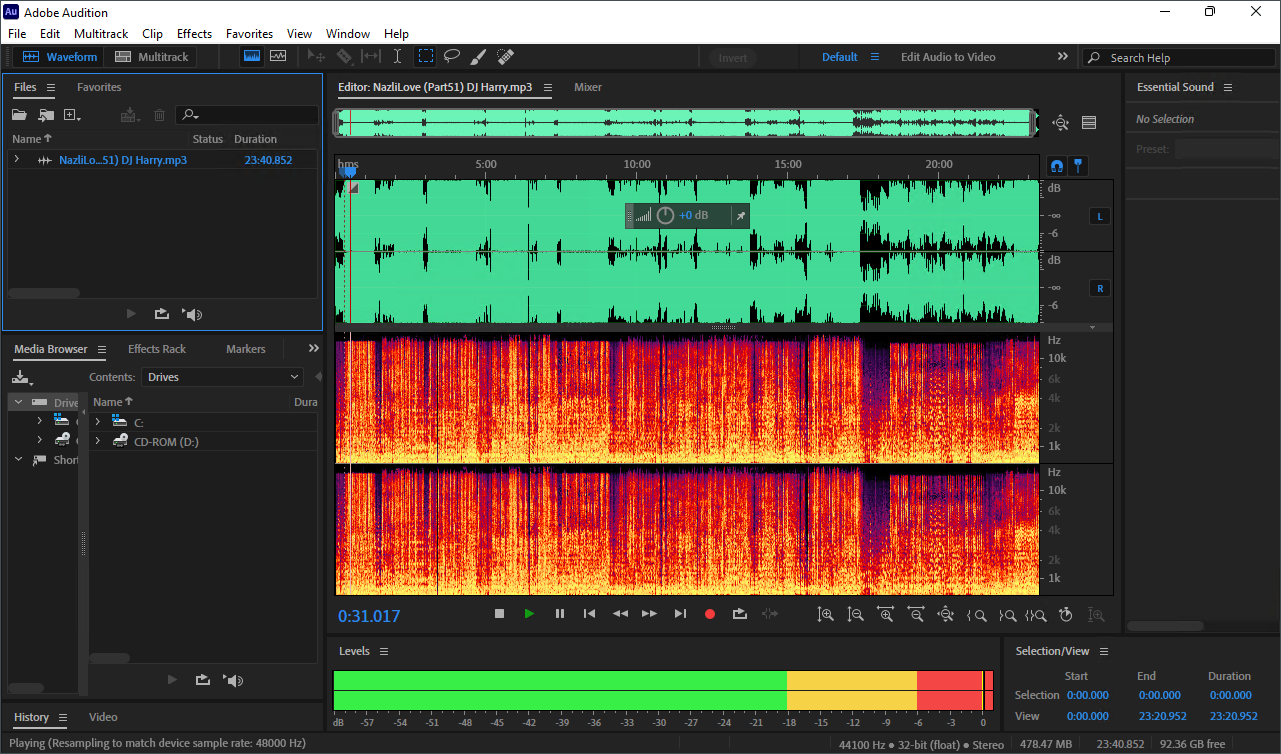Select the Time Selection tool
The image size is (1281, 754).
397,57
